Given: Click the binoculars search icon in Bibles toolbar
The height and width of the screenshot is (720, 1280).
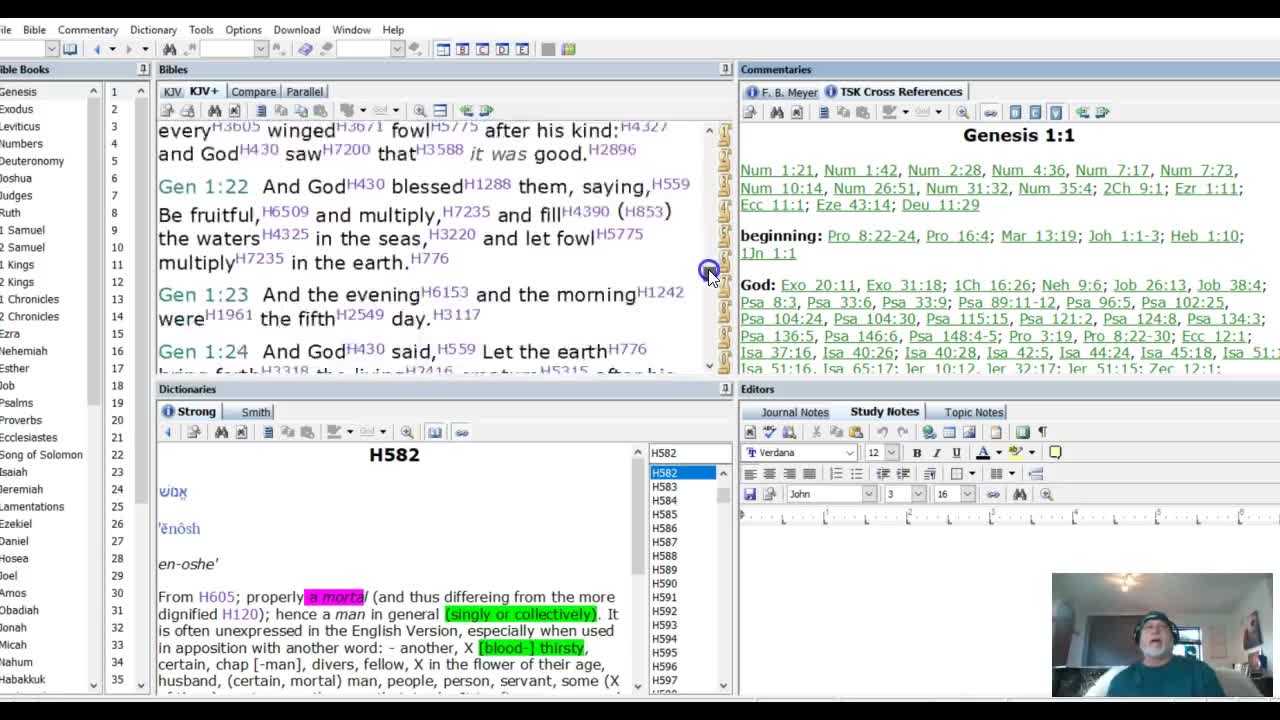Looking at the screenshot, I should pyautogui.click(x=214, y=111).
